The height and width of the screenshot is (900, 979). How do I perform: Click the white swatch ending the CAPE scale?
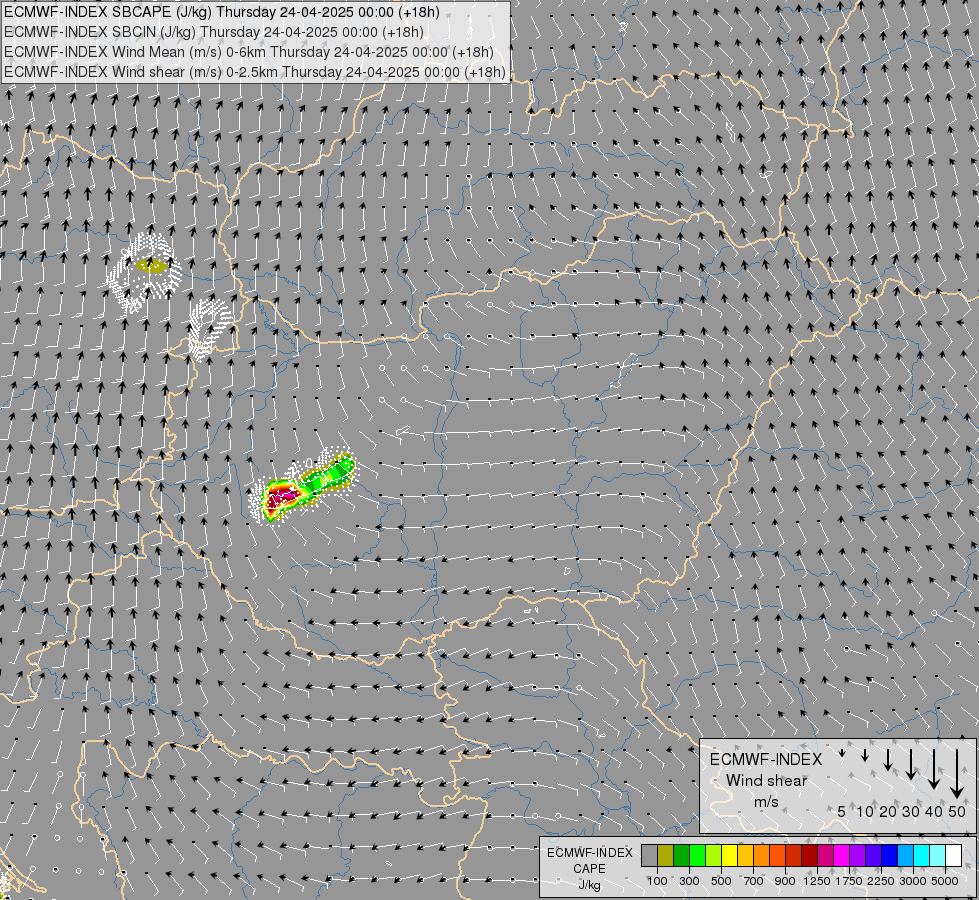[x=953, y=856]
